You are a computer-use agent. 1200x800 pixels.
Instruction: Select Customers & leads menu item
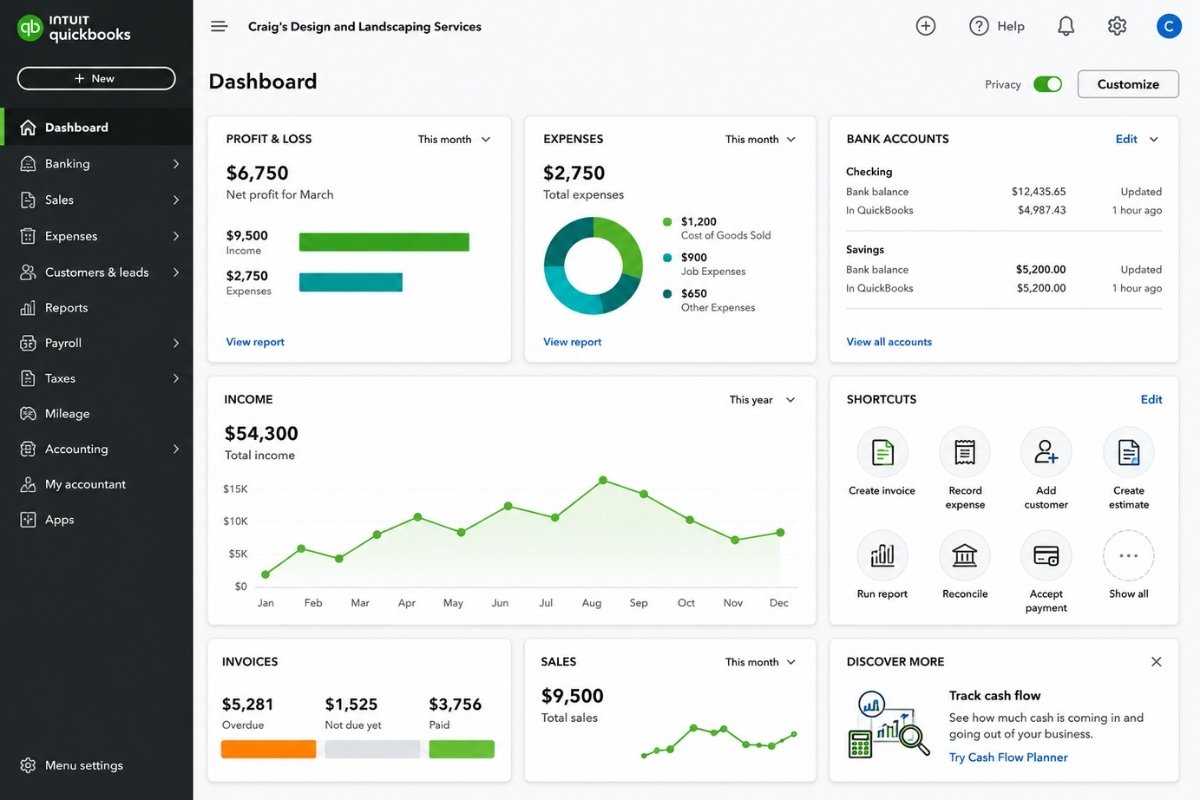pos(96,272)
